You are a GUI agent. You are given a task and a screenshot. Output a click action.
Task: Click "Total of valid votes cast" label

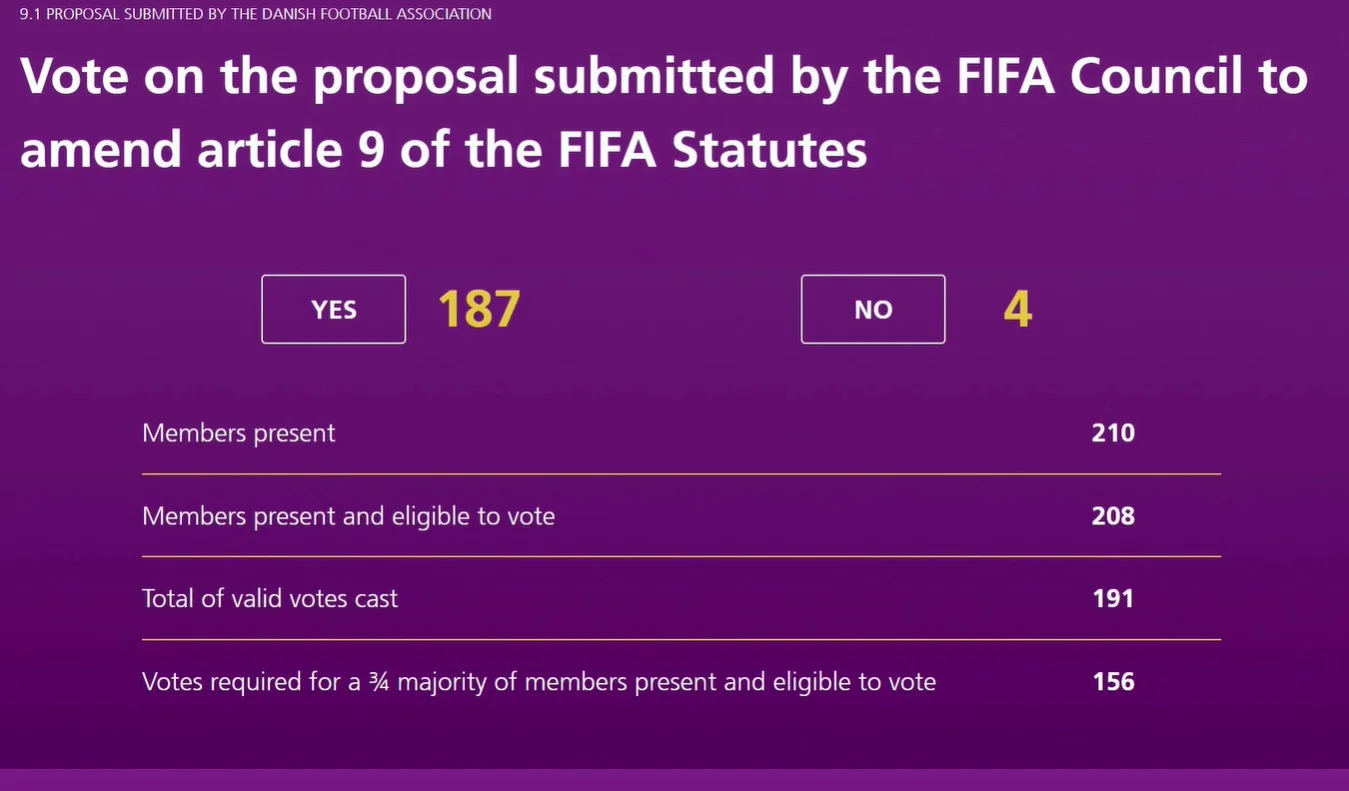pyautogui.click(x=270, y=599)
